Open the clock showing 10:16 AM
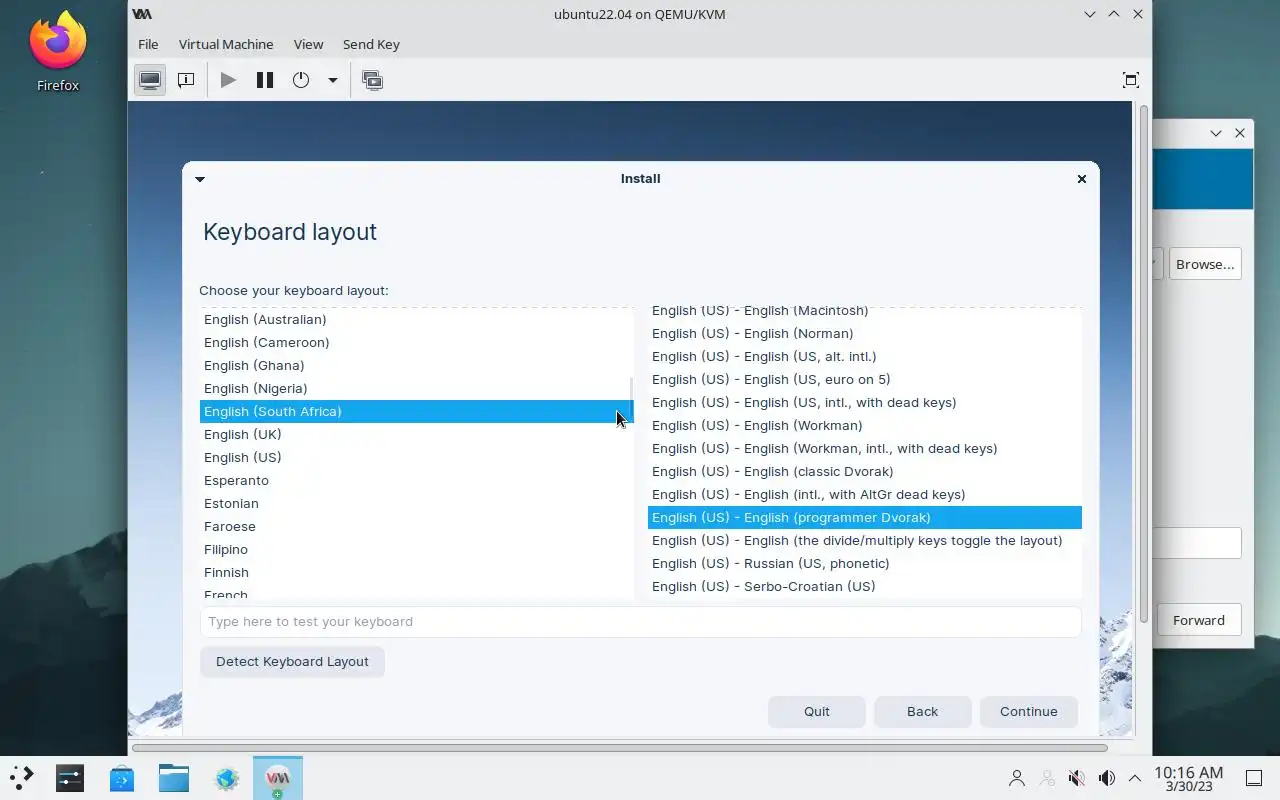 pyautogui.click(x=1188, y=778)
